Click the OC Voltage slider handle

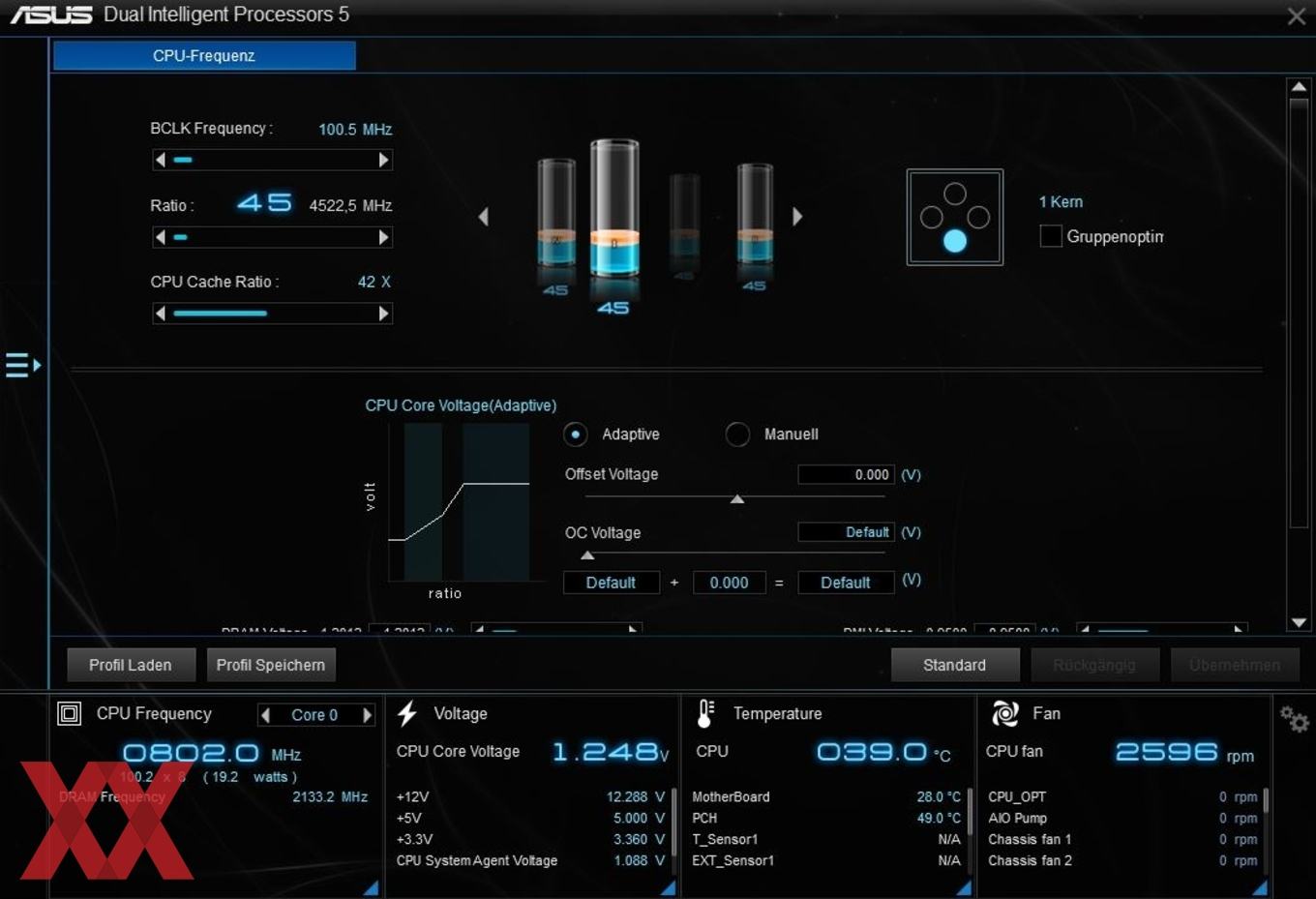(587, 555)
